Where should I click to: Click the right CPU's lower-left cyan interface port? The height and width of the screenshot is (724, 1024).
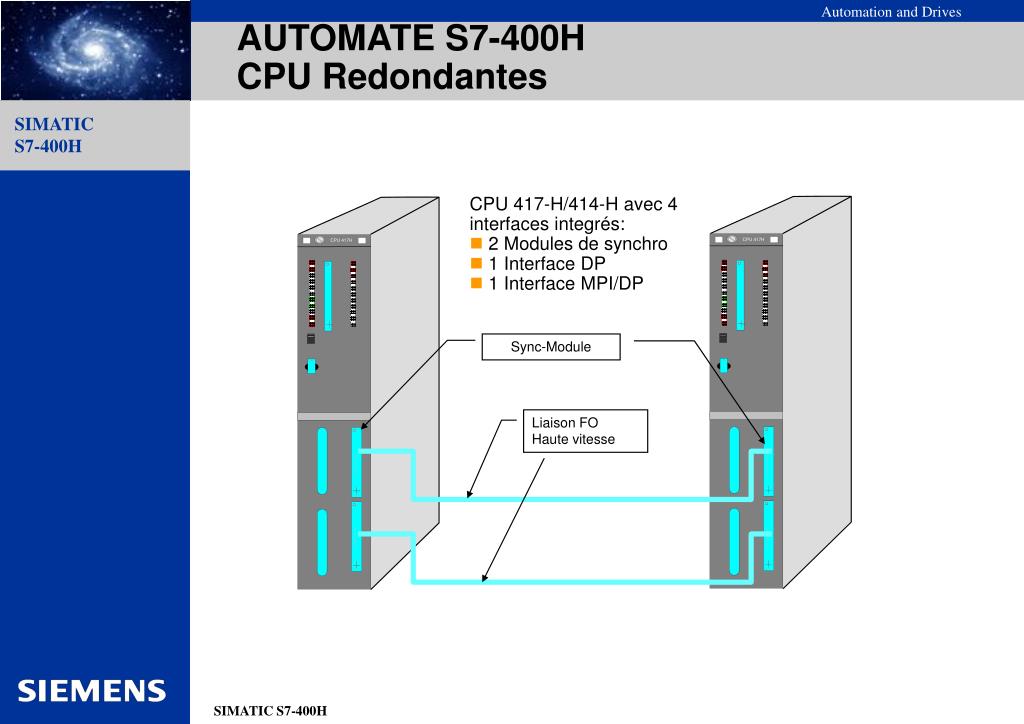[x=734, y=542]
